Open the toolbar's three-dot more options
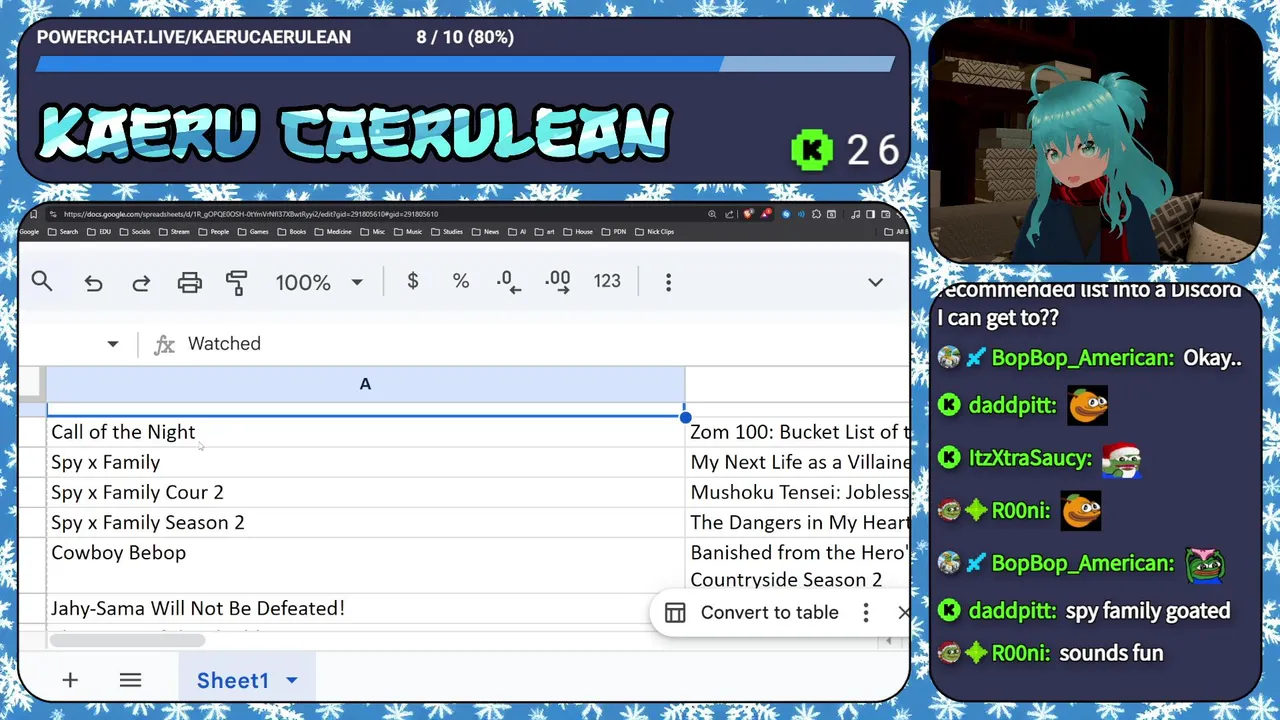 click(669, 282)
